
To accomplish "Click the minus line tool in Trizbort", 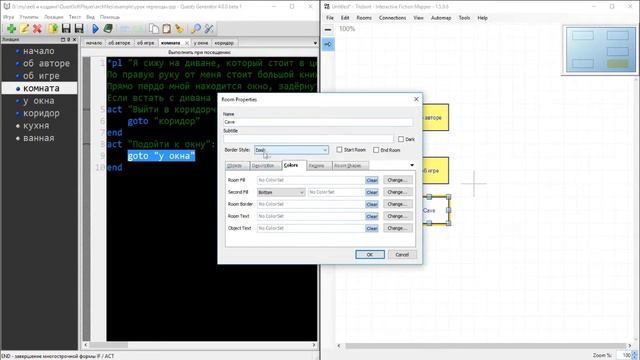I will [x=328, y=29].
